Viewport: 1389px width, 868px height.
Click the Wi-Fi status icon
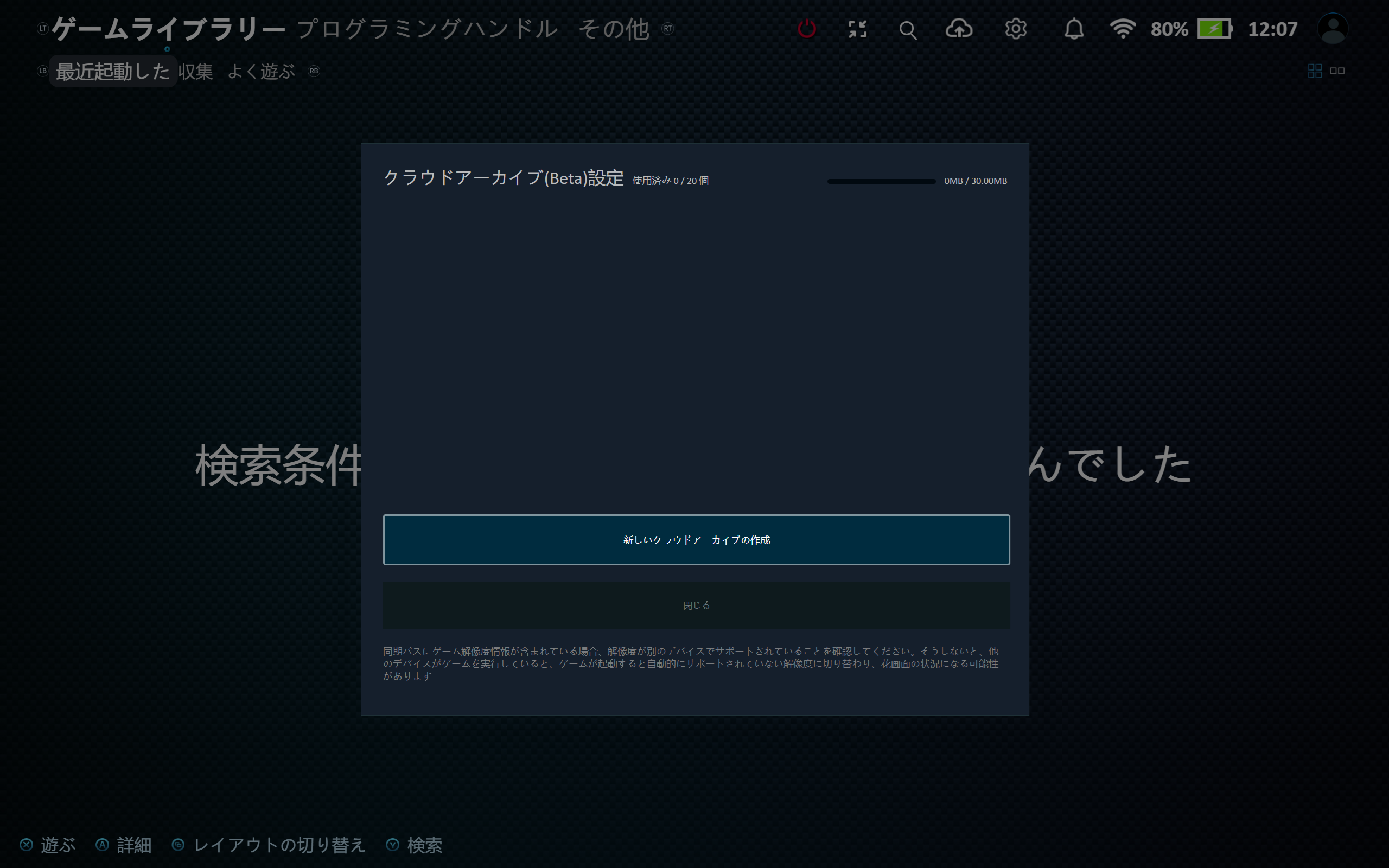pyautogui.click(x=1122, y=29)
